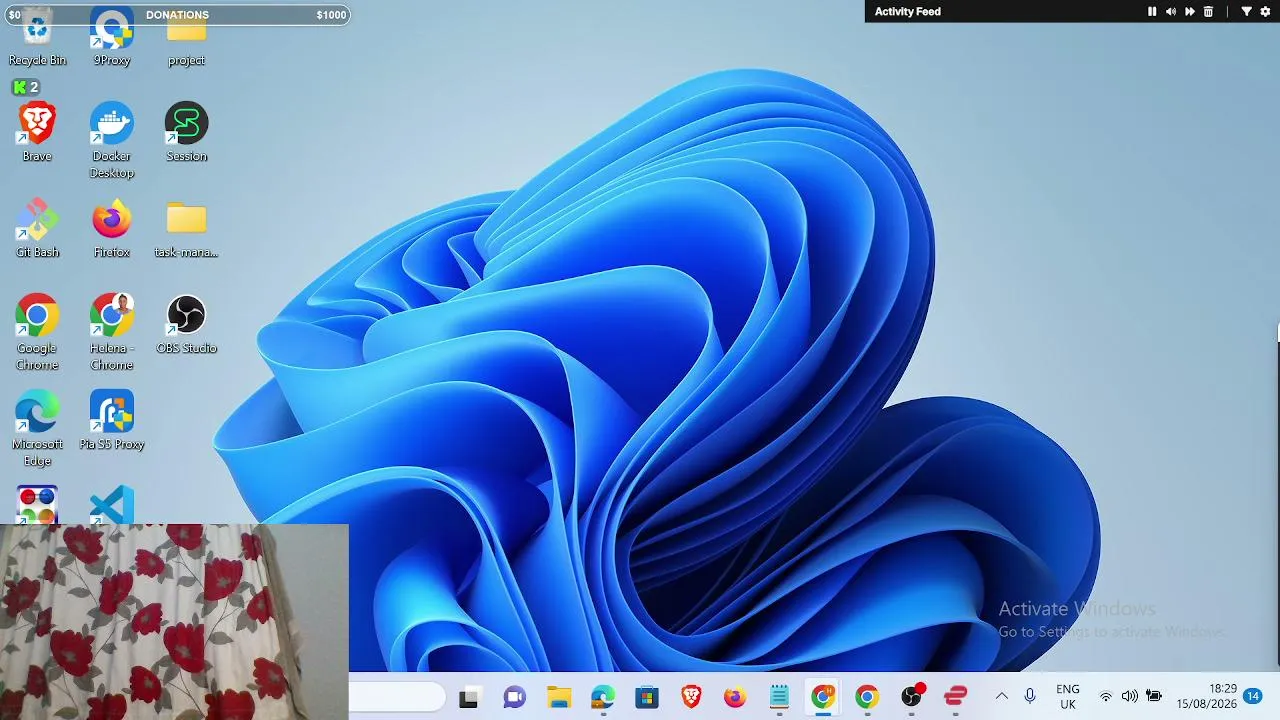The height and width of the screenshot is (720, 1280).
Task: Select the Docker Desktop shortcut
Action: click(112, 140)
